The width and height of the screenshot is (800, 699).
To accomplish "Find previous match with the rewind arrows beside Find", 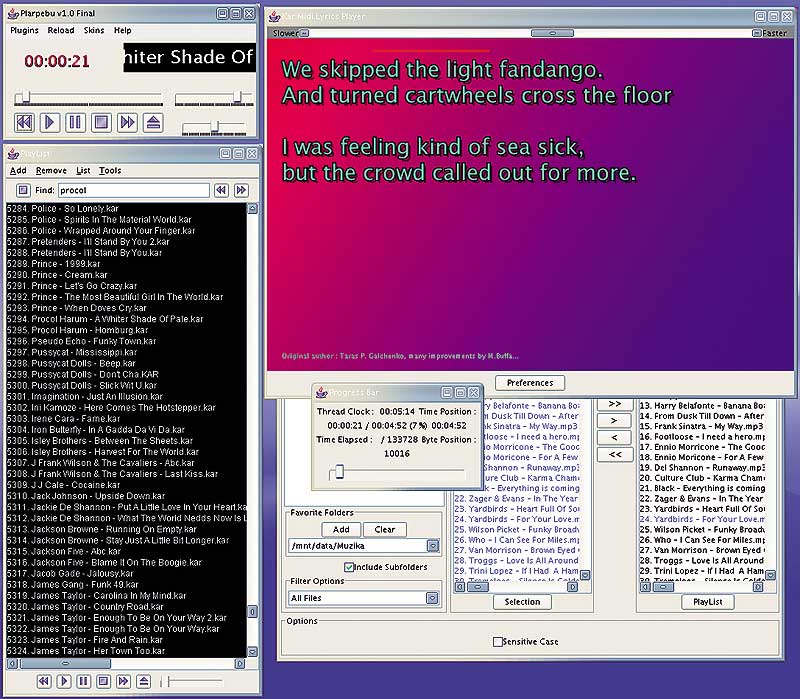I will pos(221,190).
